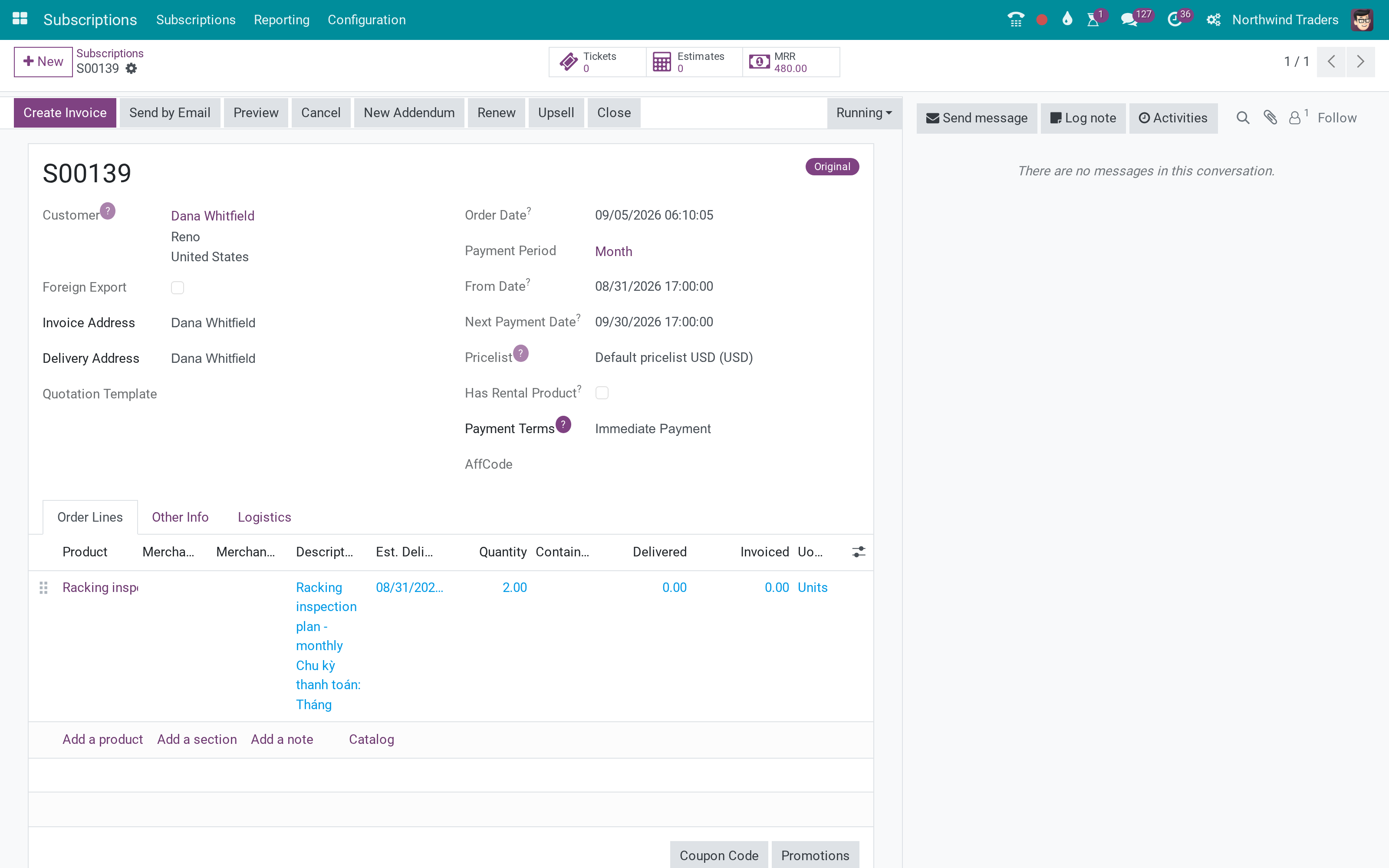Image resolution: width=1389 pixels, height=868 pixels.
Task: Click the drag handle of Racking row
Action: click(x=43, y=587)
